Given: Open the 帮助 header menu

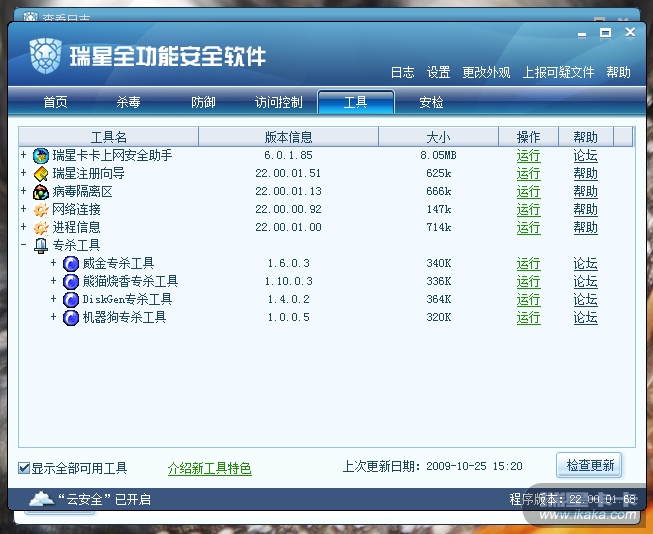Looking at the screenshot, I should (x=618, y=72).
